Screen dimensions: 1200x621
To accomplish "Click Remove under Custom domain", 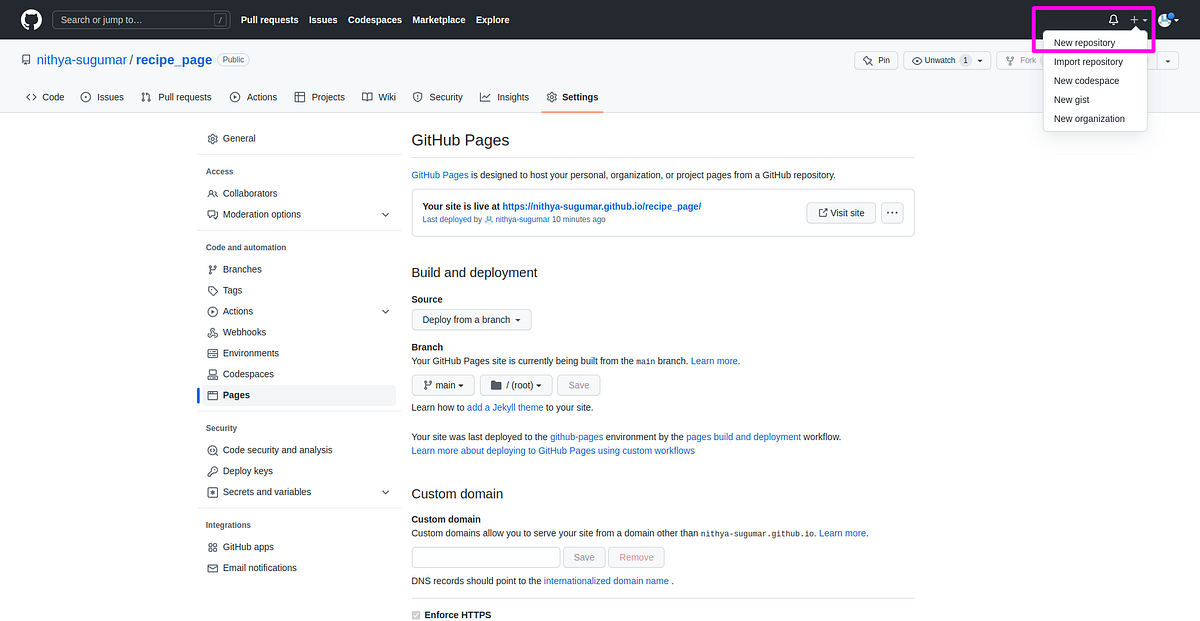I will pos(636,557).
